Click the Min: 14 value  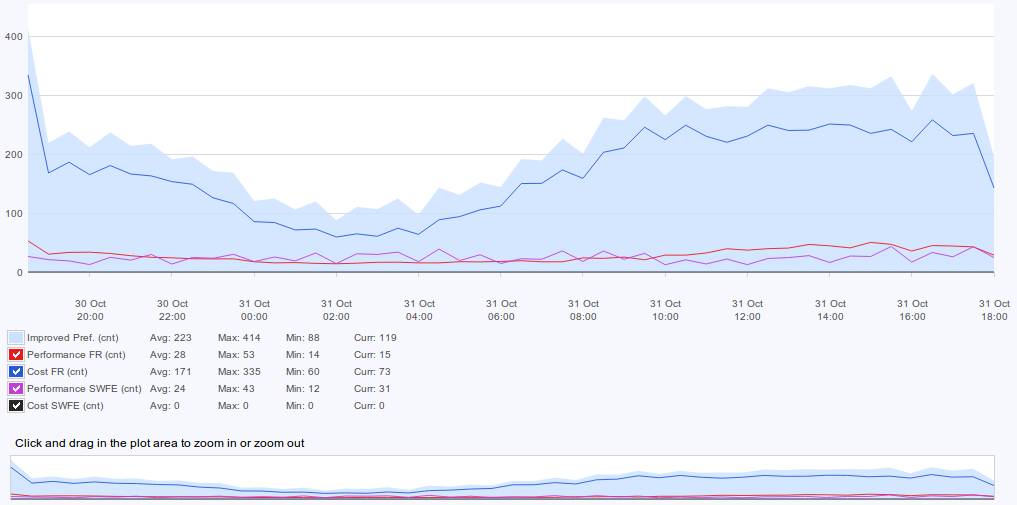click(302, 355)
